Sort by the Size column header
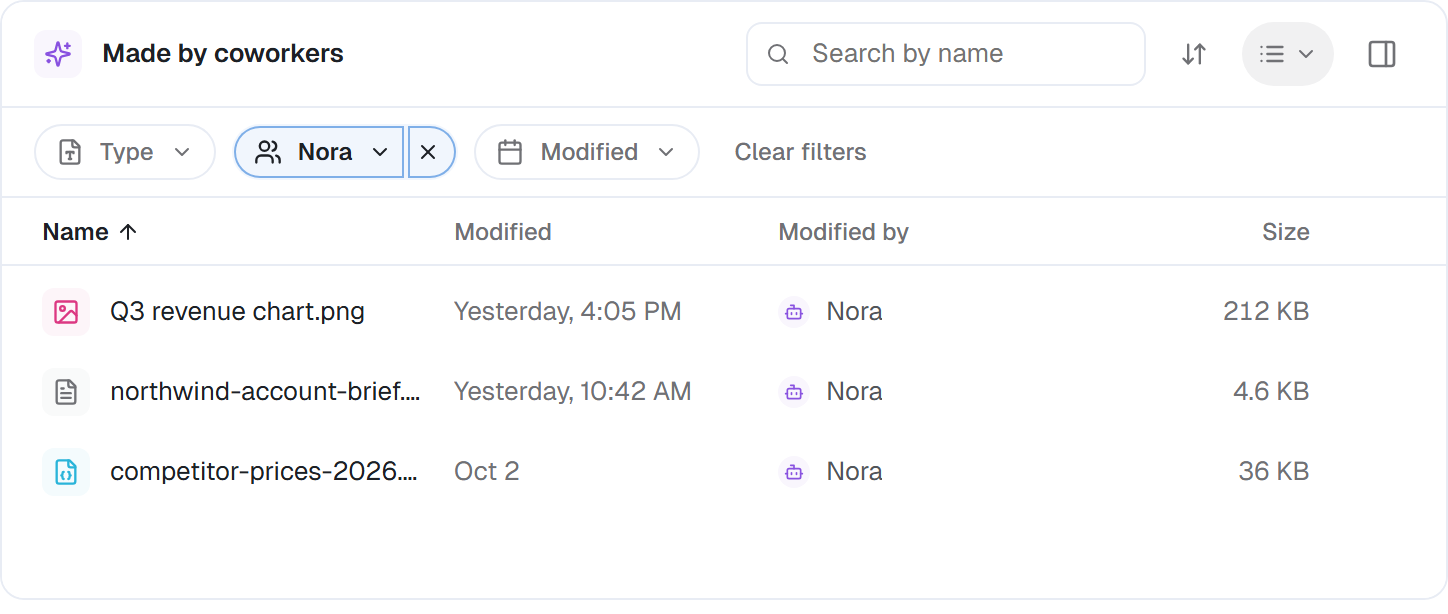 tap(1286, 232)
